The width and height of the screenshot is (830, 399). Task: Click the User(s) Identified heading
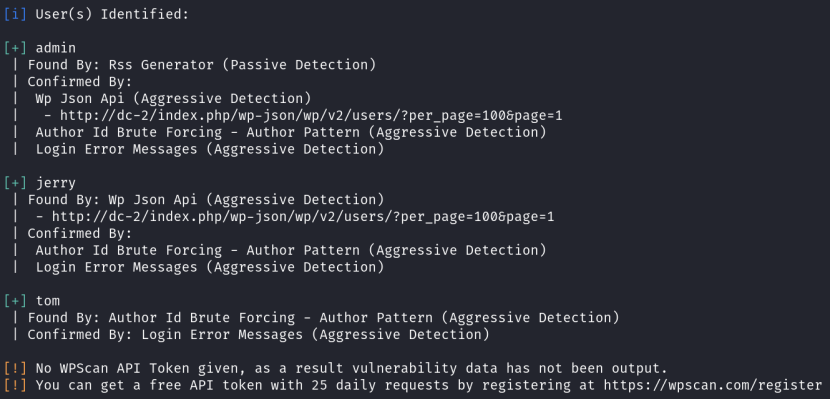[112, 14]
